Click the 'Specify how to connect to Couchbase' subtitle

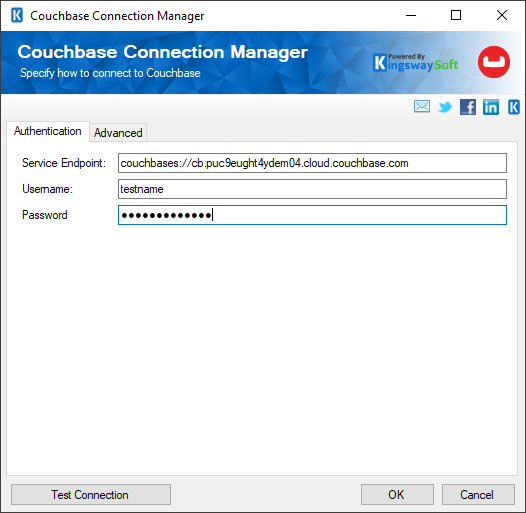click(x=110, y=73)
